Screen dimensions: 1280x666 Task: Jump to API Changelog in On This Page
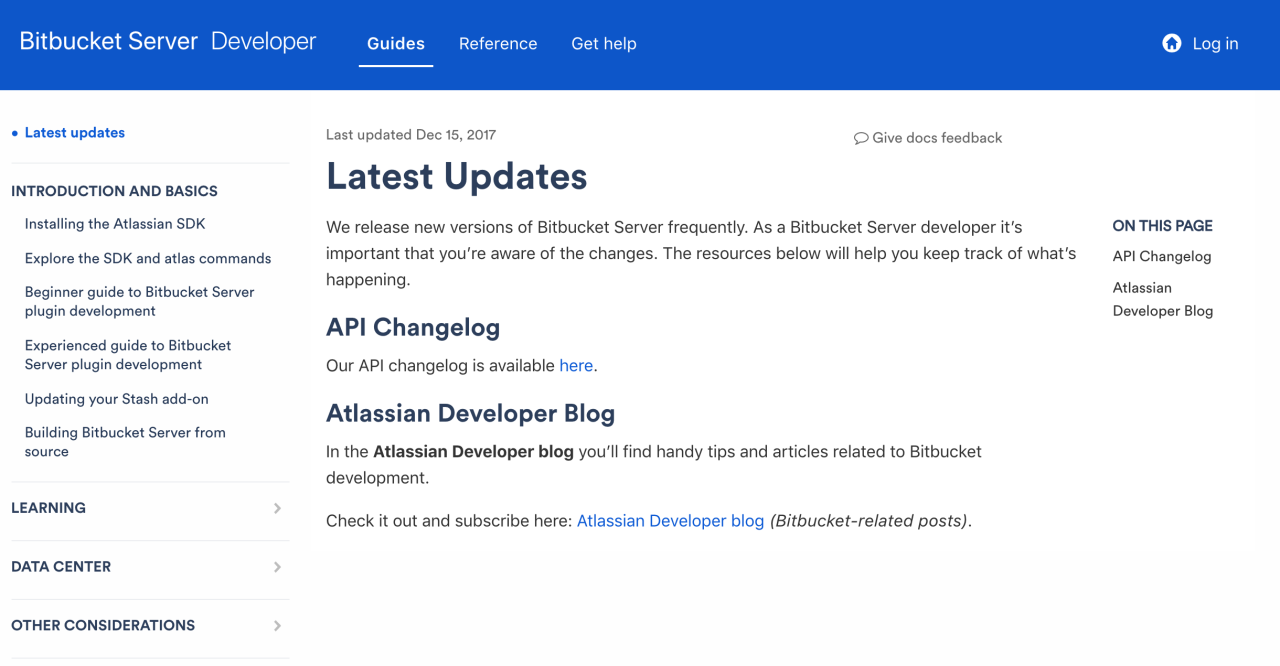[1161, 257]
